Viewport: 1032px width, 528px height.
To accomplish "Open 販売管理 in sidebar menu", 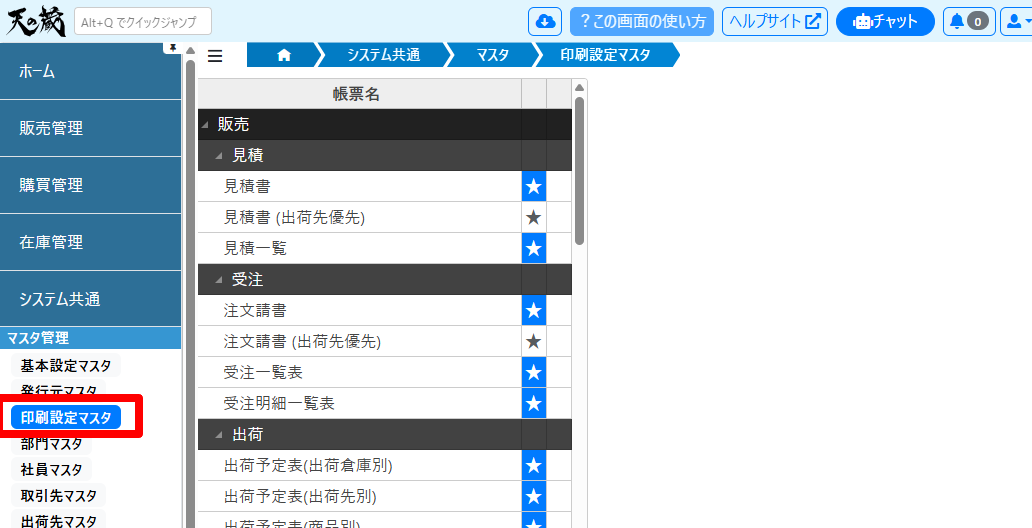I will click(90, 128).
